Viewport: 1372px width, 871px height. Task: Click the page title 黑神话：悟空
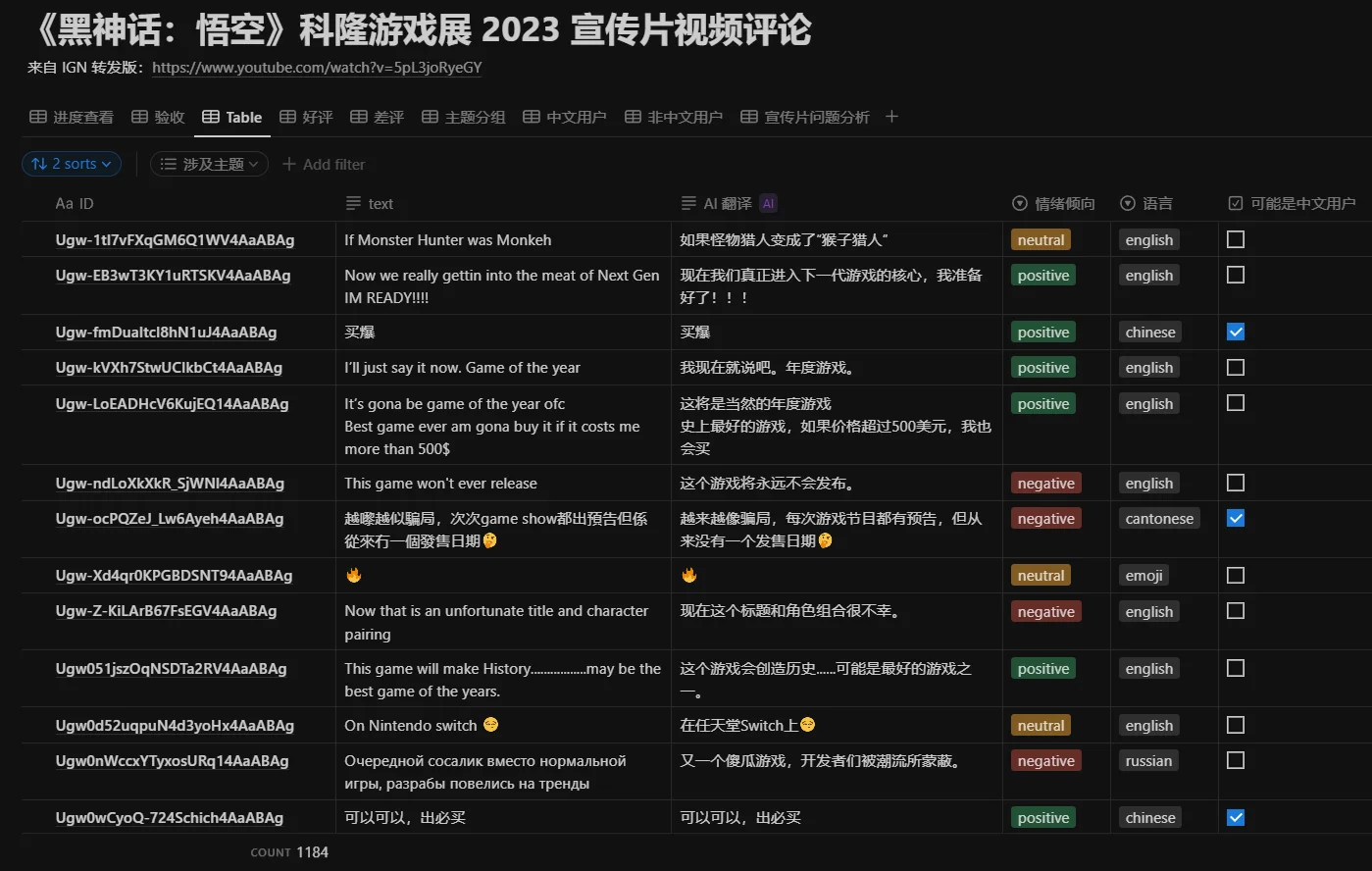click(420, 29)
